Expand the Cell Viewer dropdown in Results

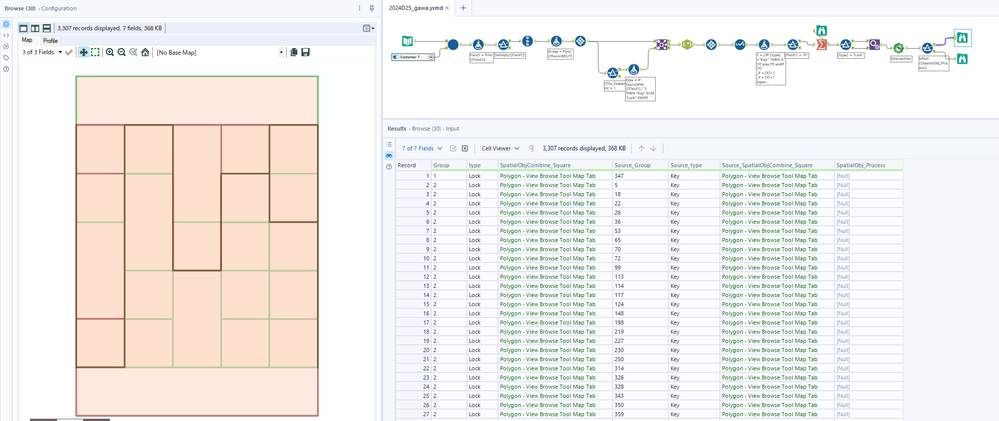point(500,148)
